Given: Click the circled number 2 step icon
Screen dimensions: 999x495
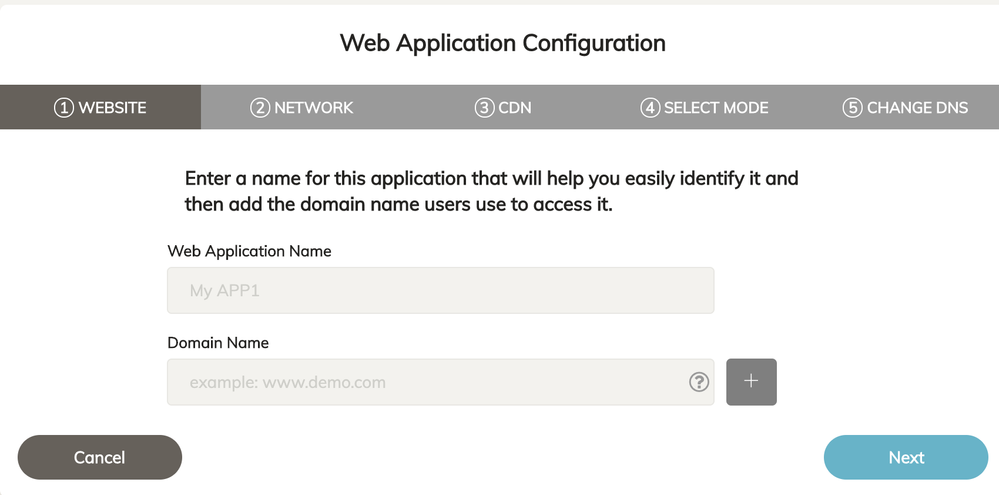Looking at the screenshot, I should pos(260,107).
